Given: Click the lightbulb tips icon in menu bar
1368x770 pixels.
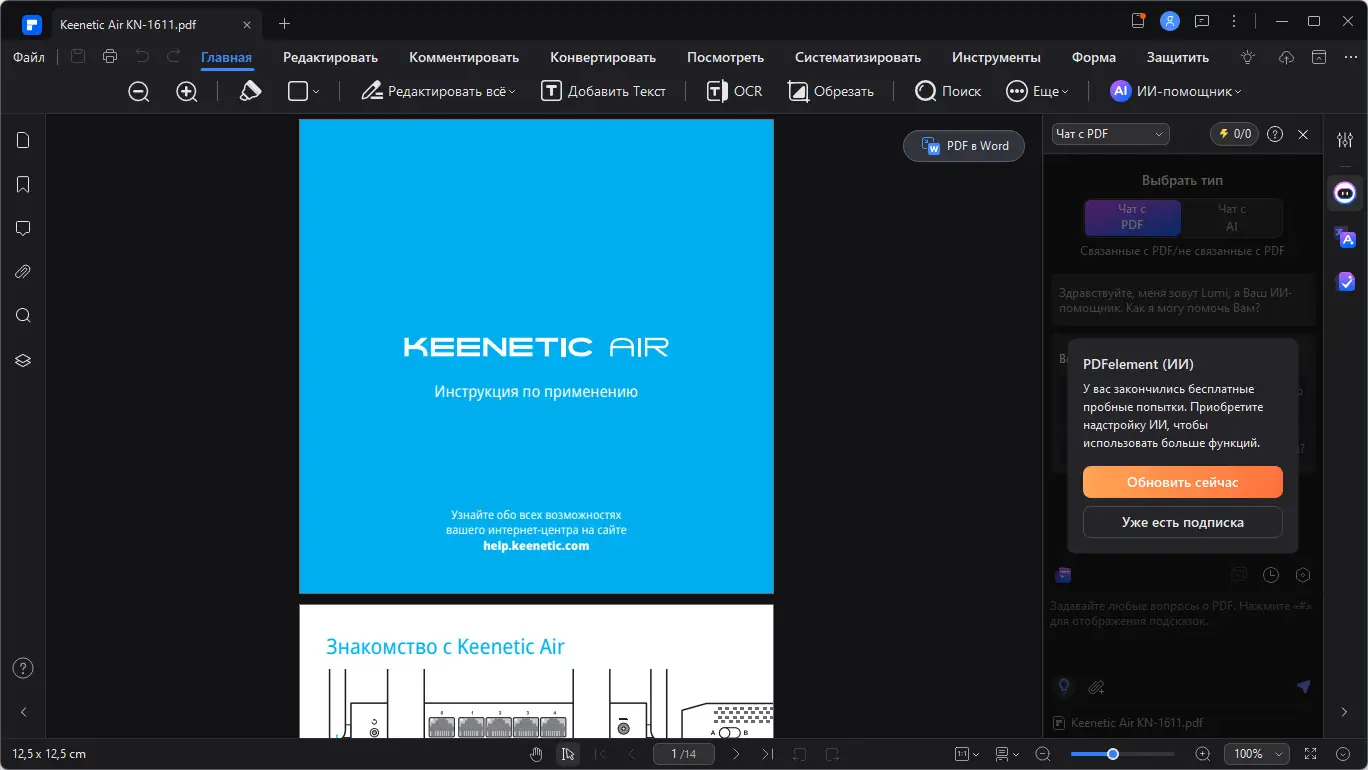Looking at the screenshot, I should 1248,57.
